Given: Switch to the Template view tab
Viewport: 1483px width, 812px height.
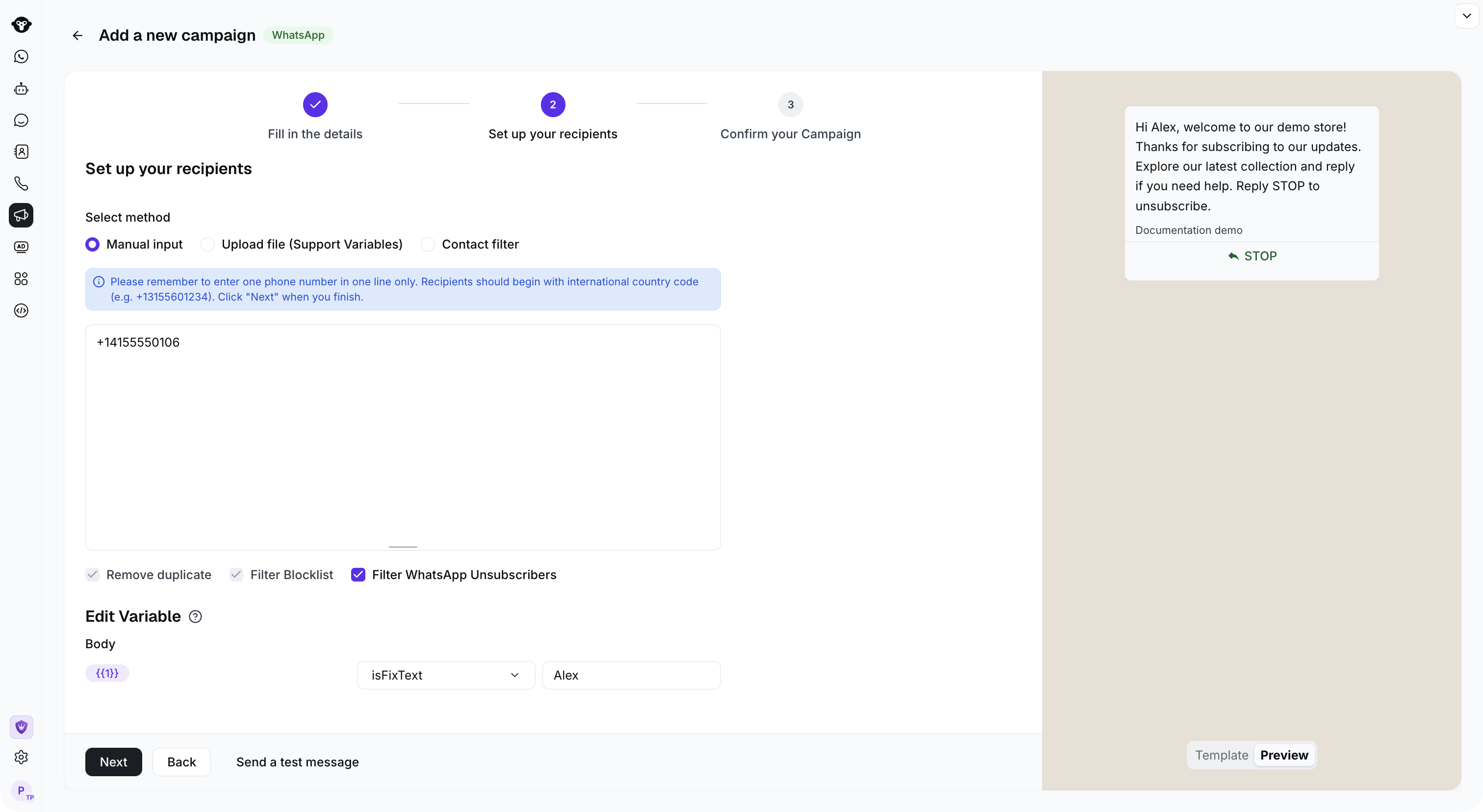Looking at the screenshot, I should coord(1222,756).
